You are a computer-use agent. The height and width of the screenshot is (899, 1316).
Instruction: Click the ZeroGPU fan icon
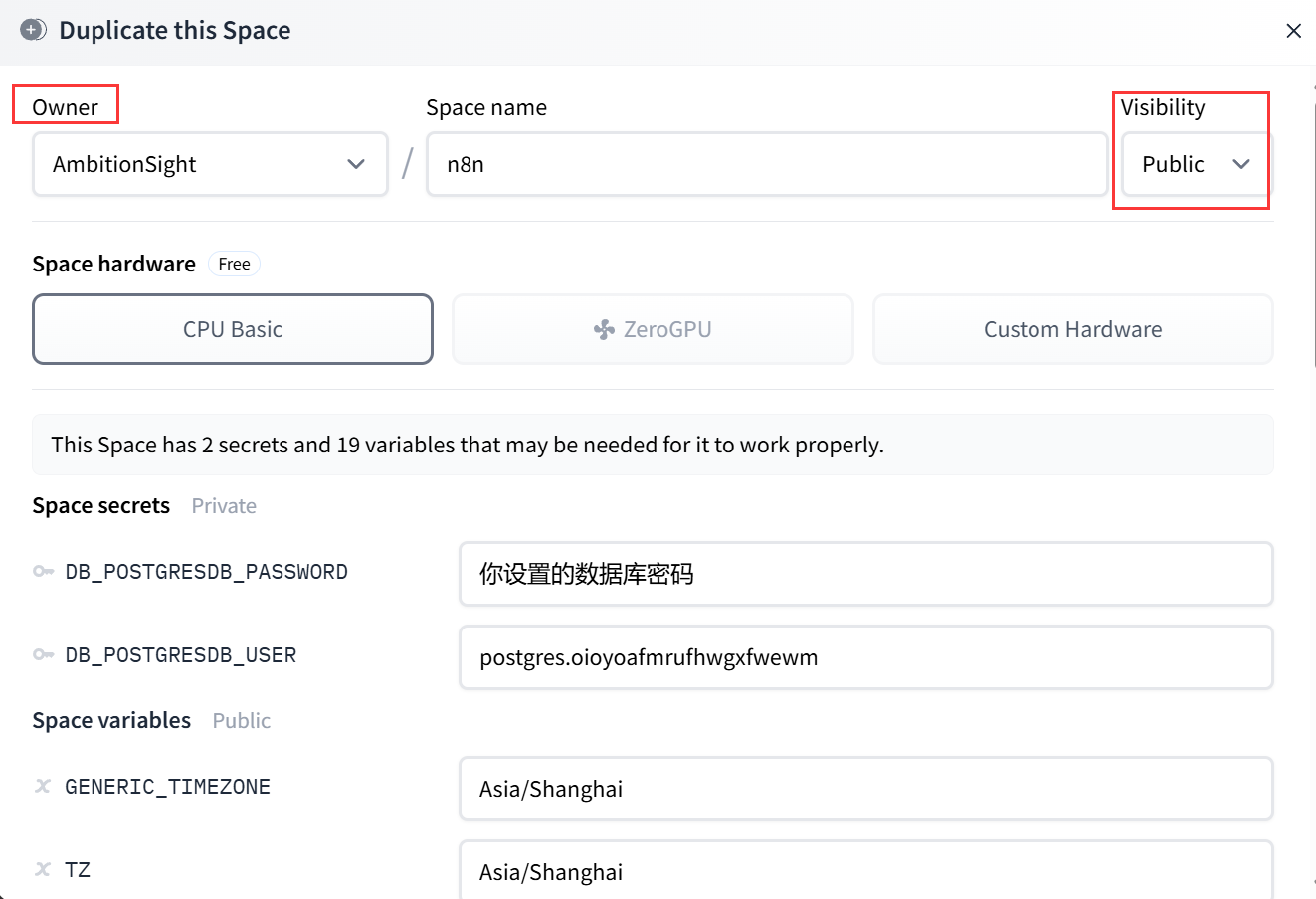604,330
